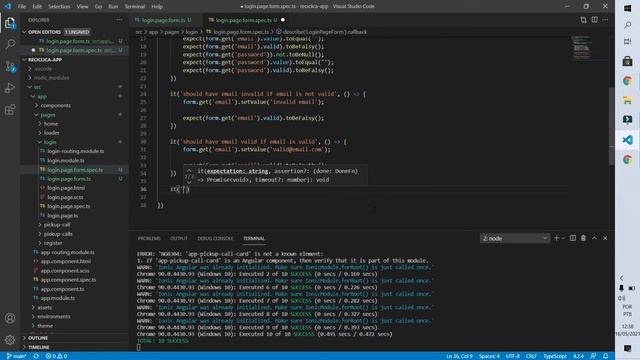The image size is (640, 360).
Task: Click the Ln 36, Col 9 status item
Action: pos(459,356)
